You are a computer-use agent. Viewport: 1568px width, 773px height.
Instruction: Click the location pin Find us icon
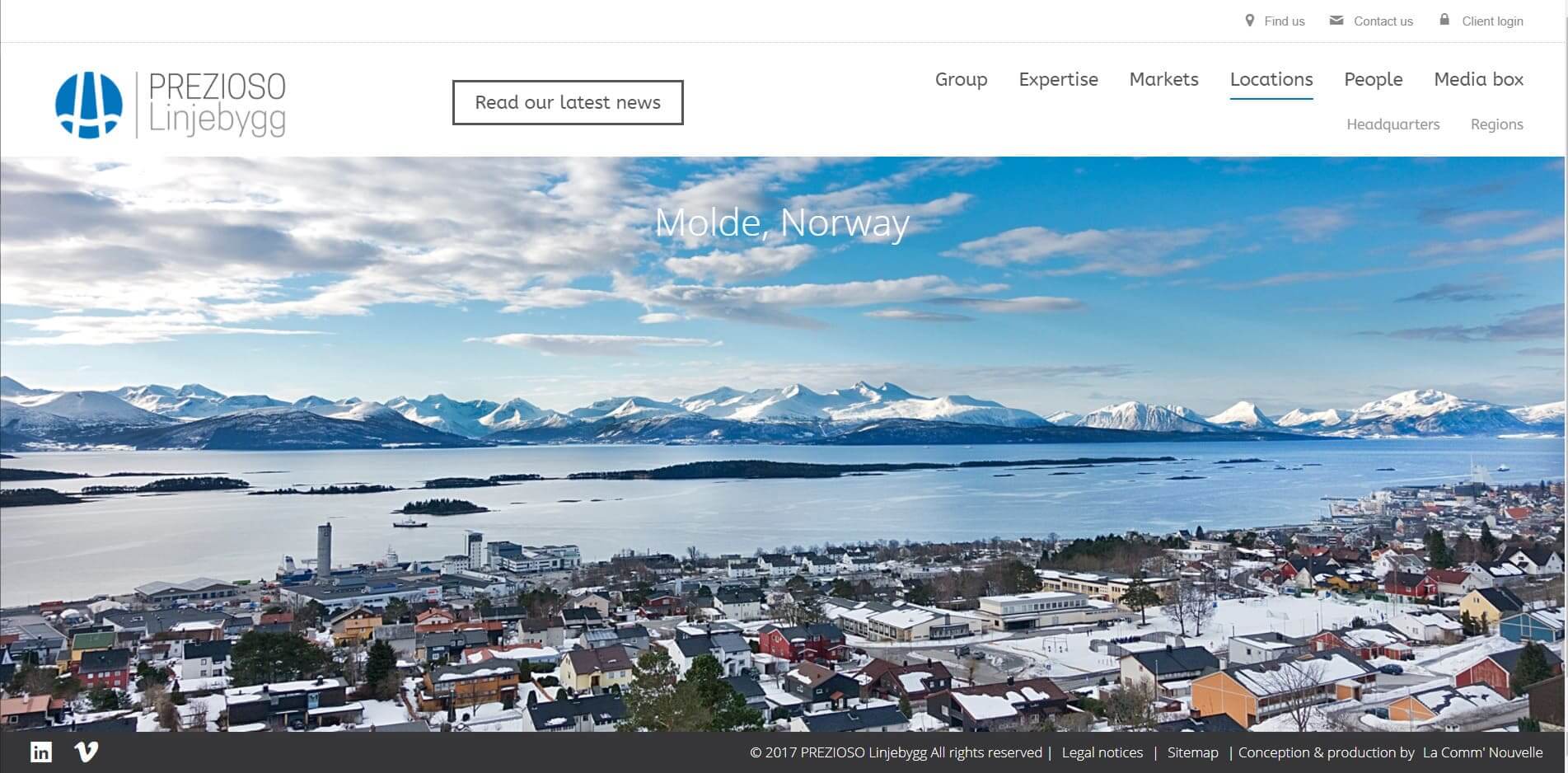pyautogui.click(x=1250, y=21)
